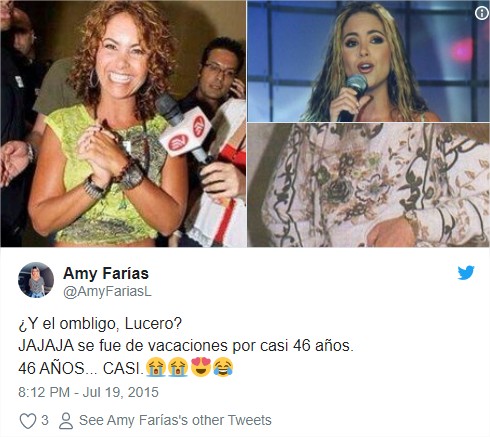This screenshot has width=490, height=437.
Task: Click the laughing tears emoji
Action: point(223,367)
